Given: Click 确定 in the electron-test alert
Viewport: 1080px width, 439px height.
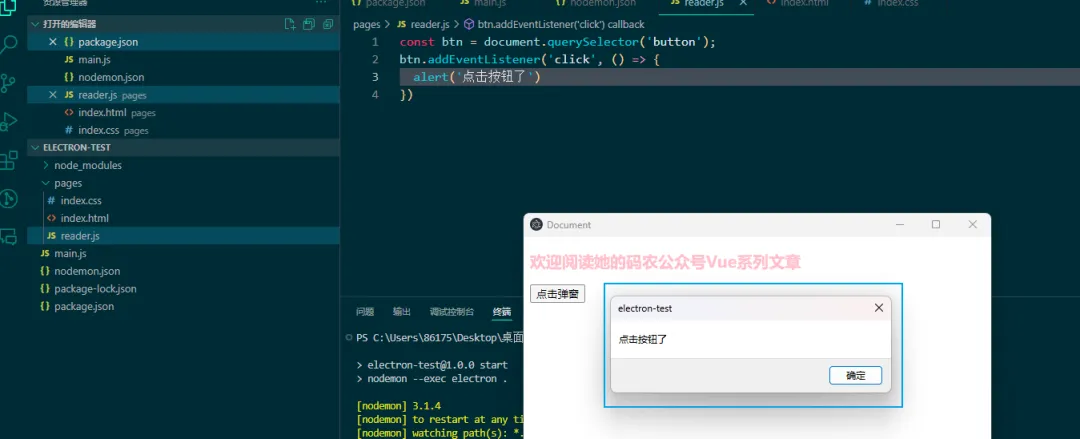Looking at the screenshot, I should pyautogui.click(x=855, y=376).
